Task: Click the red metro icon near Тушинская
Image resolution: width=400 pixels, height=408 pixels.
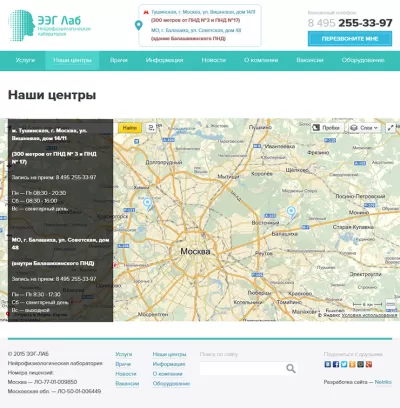Action: click(146, 12)
